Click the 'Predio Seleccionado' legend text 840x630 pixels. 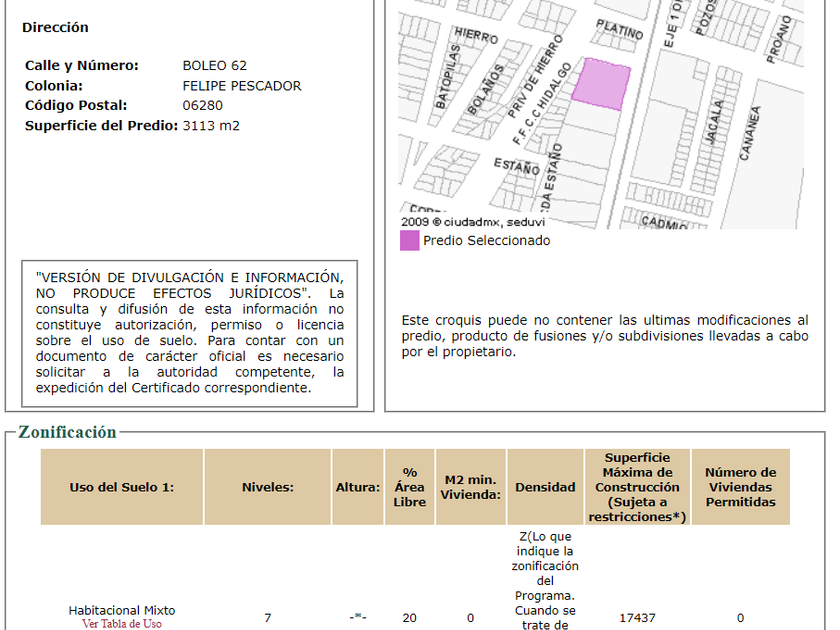[x=486, y=241]
